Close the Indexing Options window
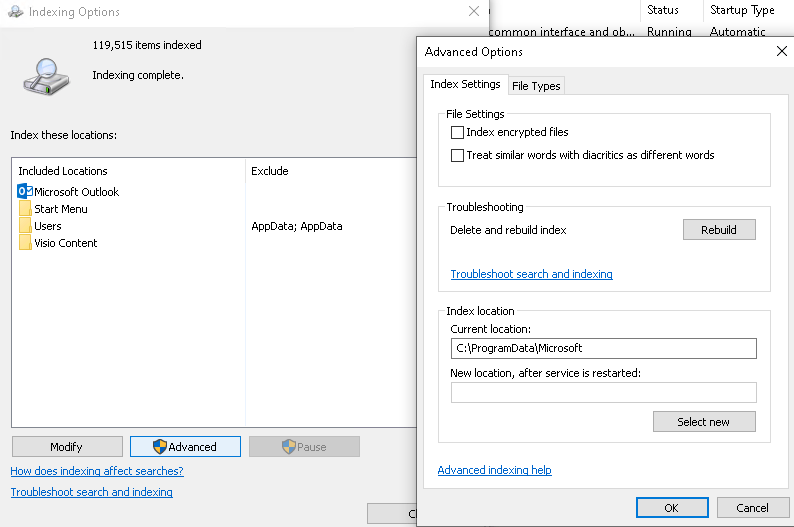Screen dimensions: 794x527 tap(474, 11)
